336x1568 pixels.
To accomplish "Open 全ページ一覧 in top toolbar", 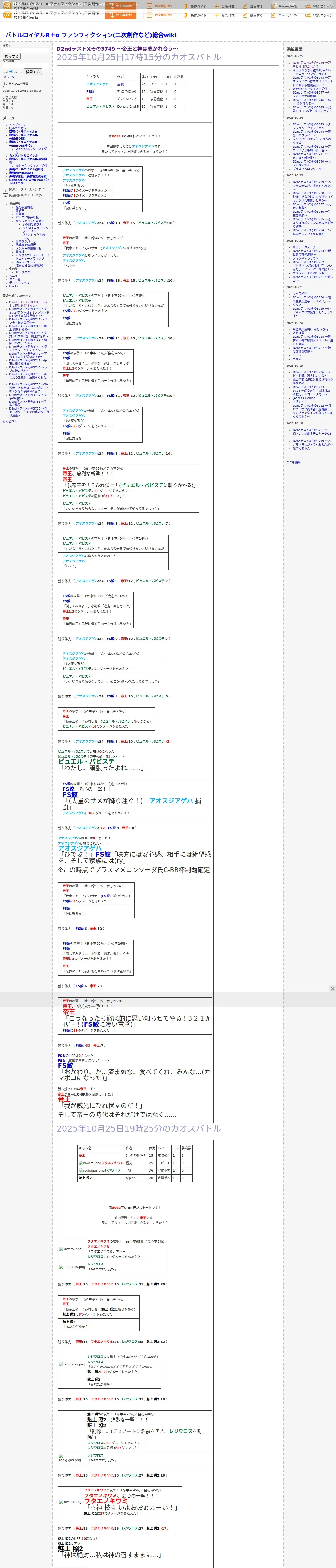I will coord(284,6).
